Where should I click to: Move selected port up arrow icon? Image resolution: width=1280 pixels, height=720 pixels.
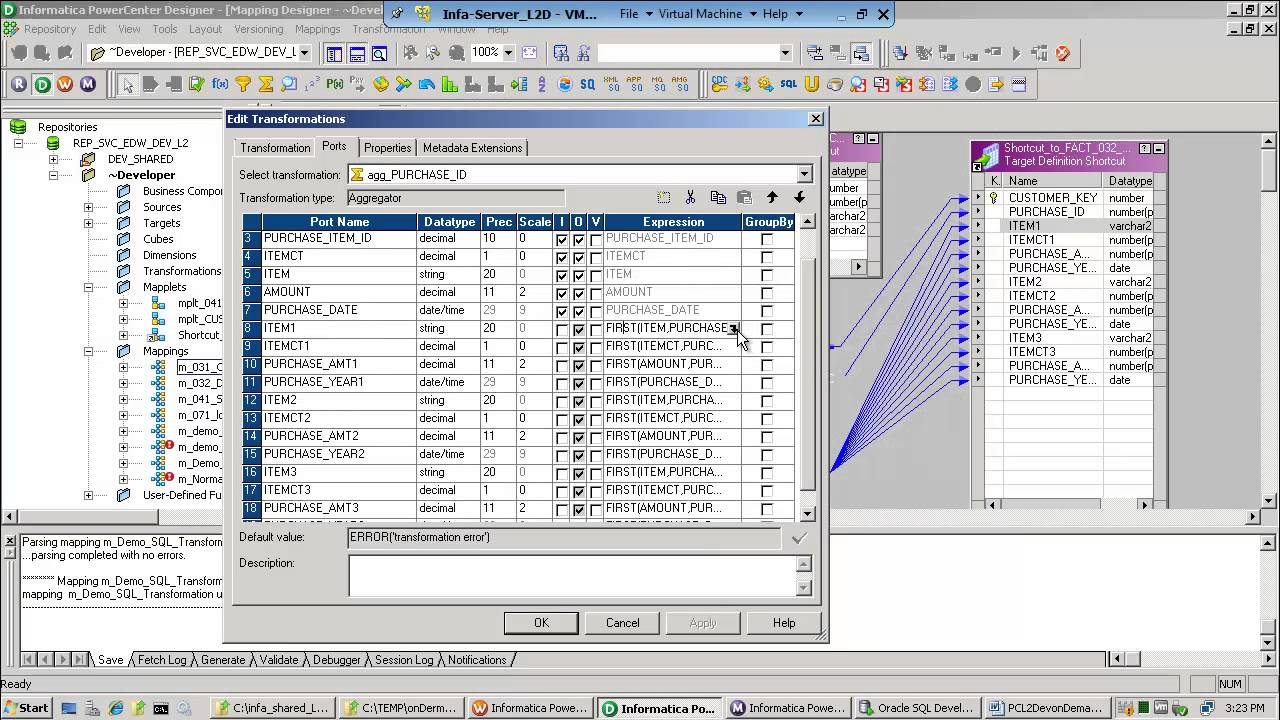pos(772,198)
